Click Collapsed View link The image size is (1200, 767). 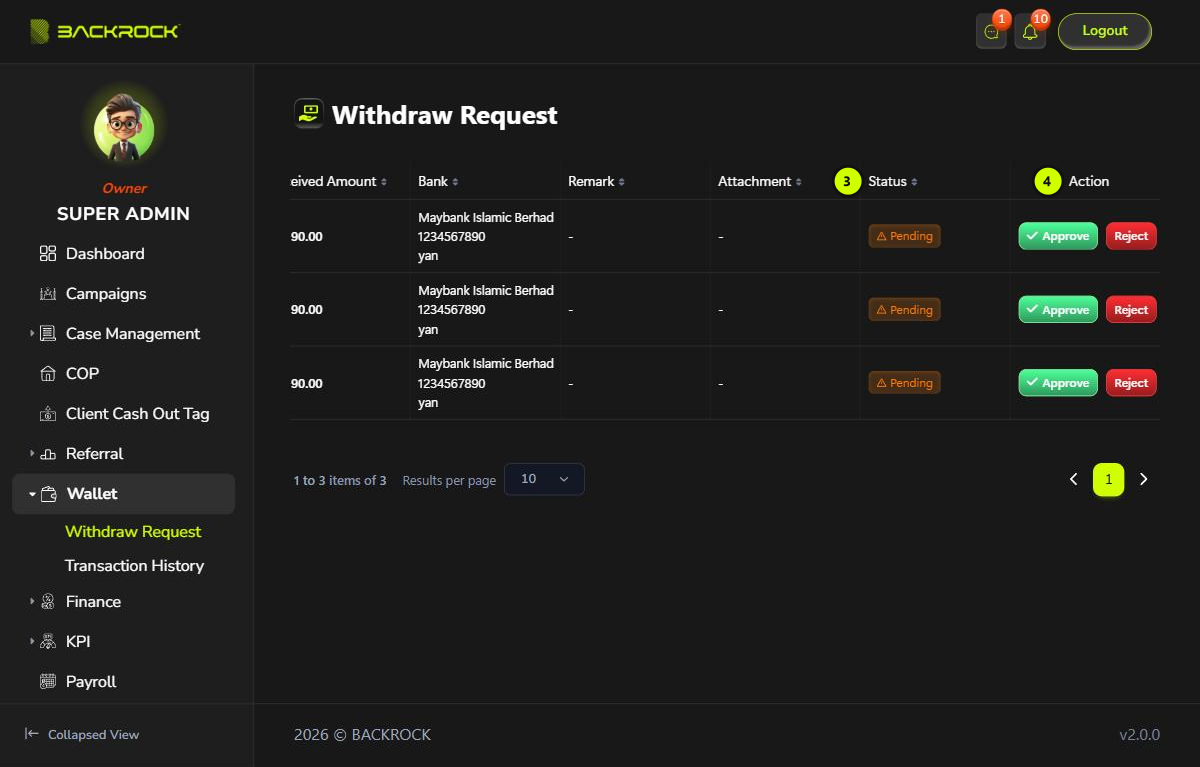[x=82, y=734]
